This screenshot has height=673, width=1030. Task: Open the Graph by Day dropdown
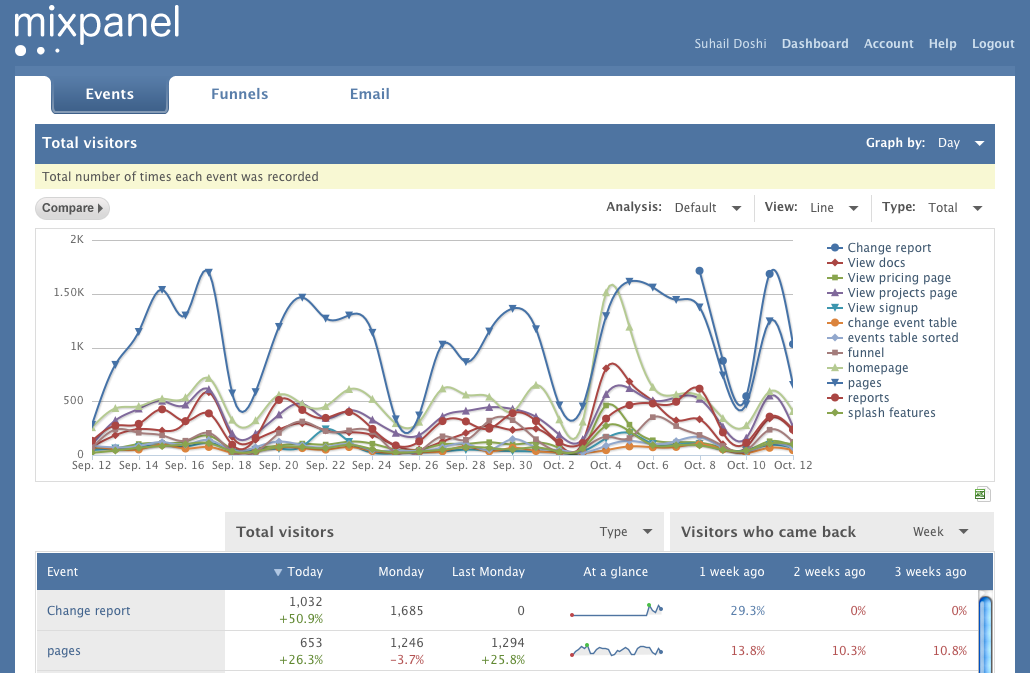961,143
